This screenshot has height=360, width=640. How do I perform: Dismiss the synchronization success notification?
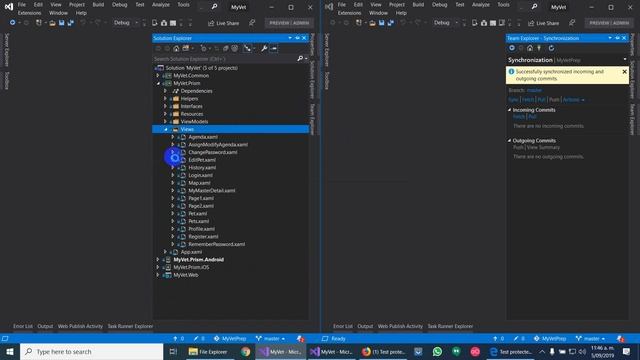click(624, 72)
